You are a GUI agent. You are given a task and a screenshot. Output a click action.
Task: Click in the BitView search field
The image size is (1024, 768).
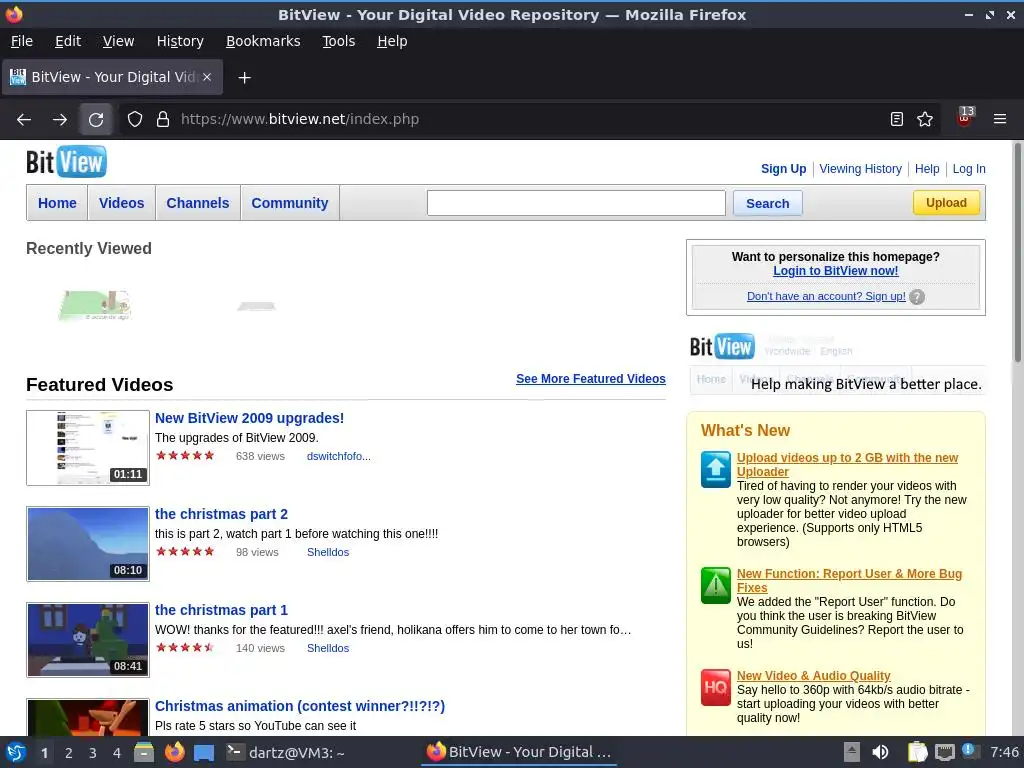coord(576,203)
